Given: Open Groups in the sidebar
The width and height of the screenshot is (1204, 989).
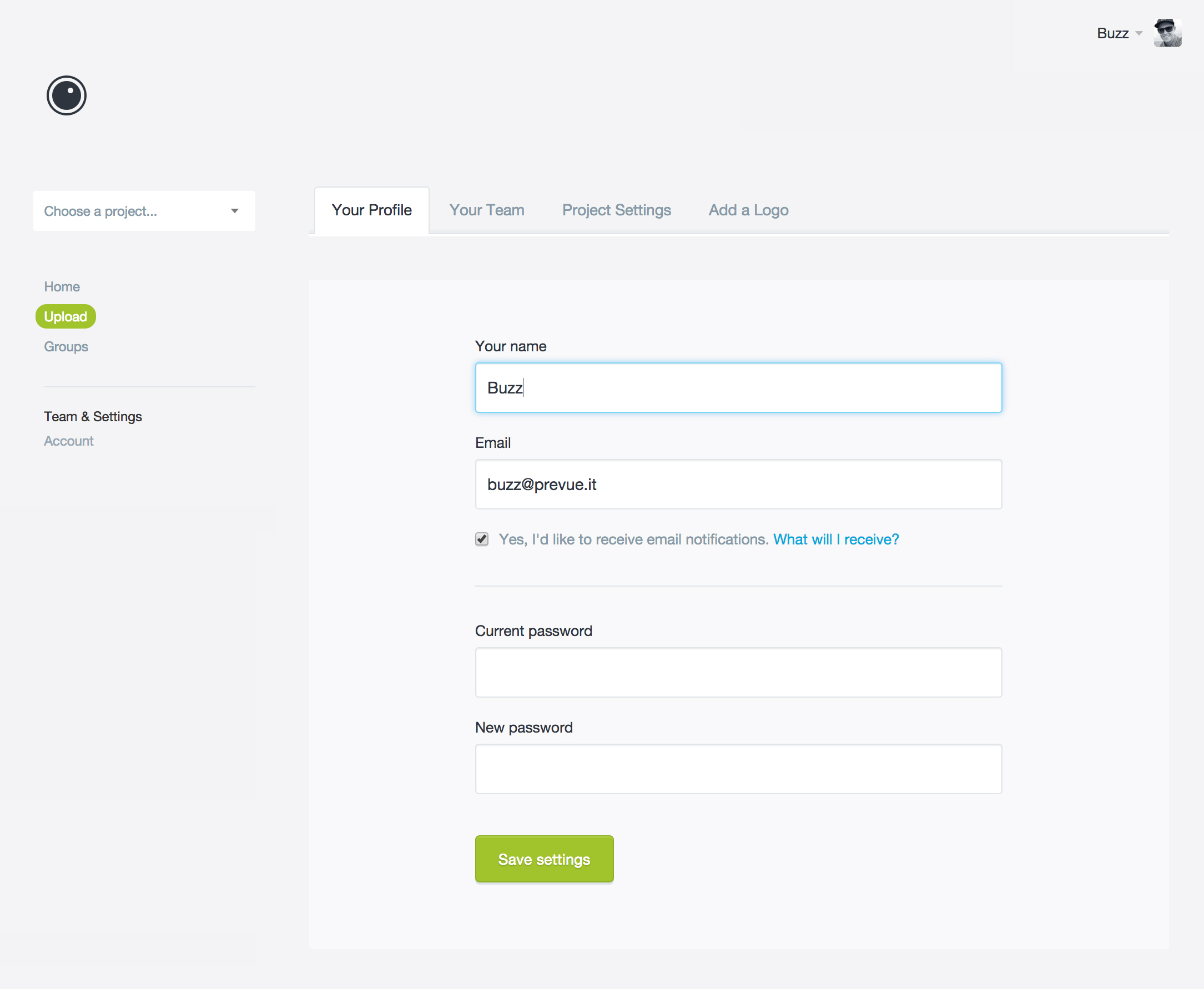Looking at the screenshot, I should [66, 346].
